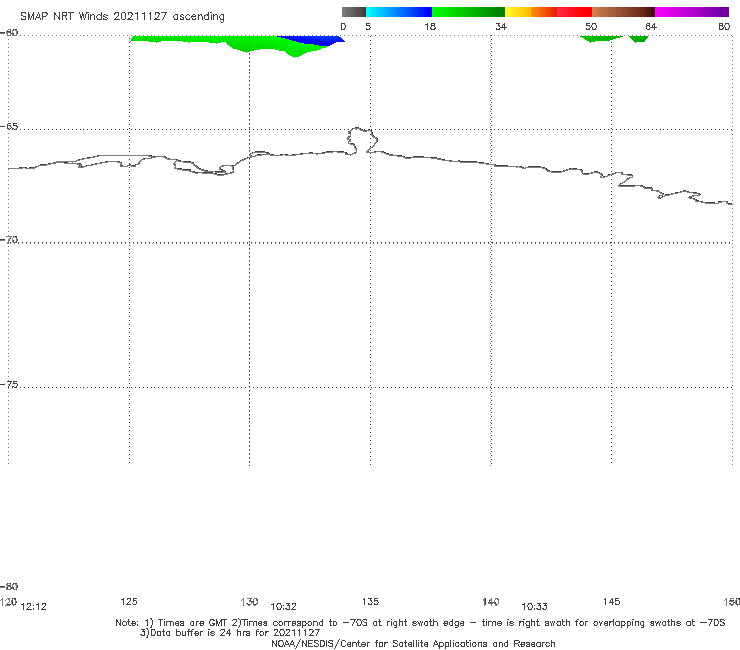
Task: Click the red segment of the color bar
Action: point(574,12)
